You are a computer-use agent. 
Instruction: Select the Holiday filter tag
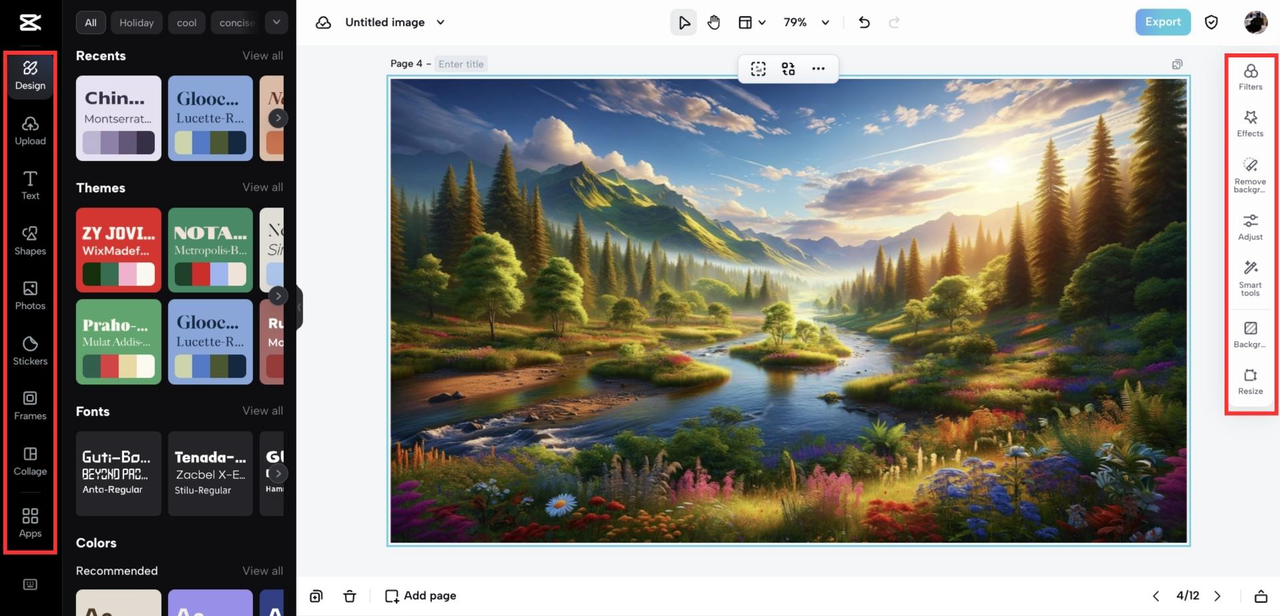[137, 22]
